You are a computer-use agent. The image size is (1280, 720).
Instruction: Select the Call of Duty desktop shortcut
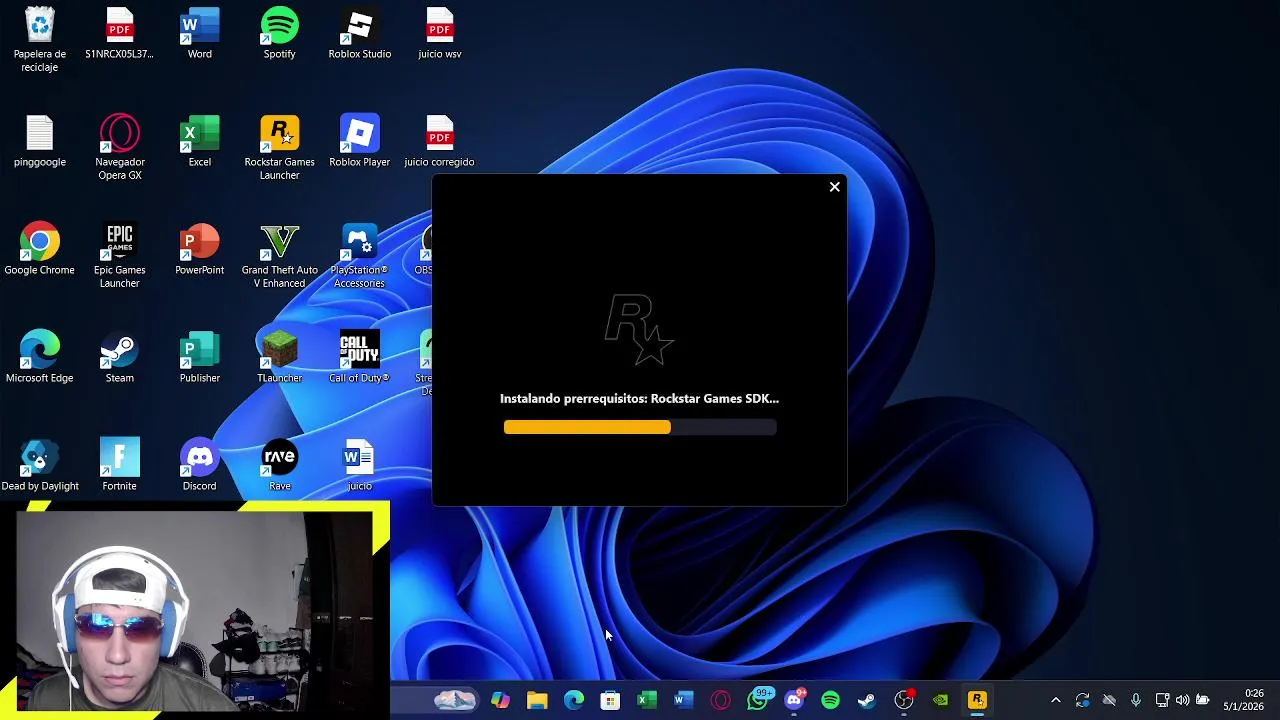[359, 357]
